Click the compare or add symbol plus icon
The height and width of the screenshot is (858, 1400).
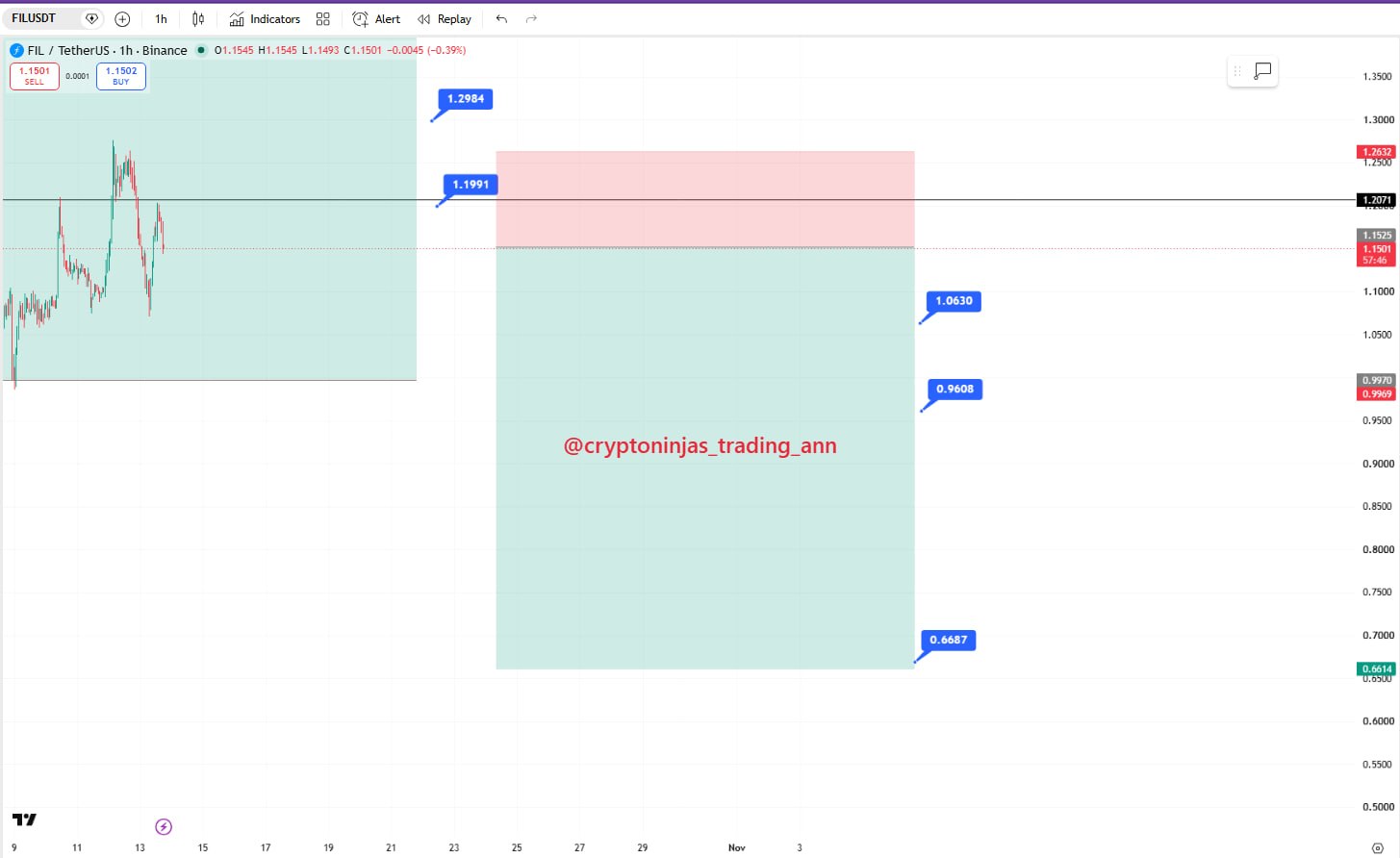[122, 19]
